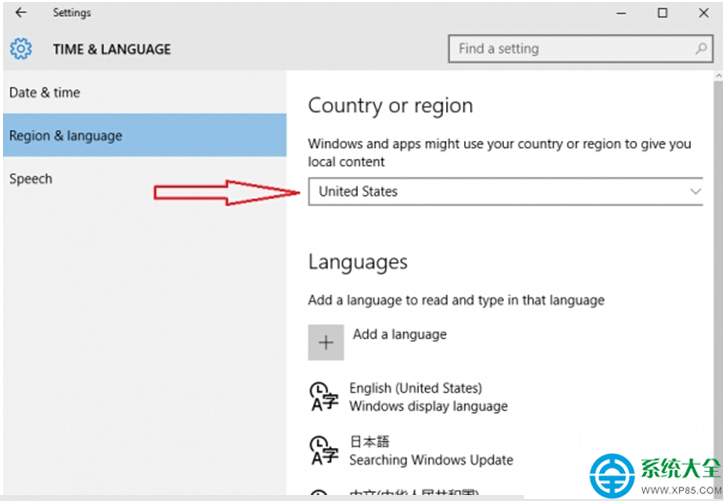Click the TIME & LANGUAGE heading
This screenshot has height=501, width=724.
[x=112, y=49]
